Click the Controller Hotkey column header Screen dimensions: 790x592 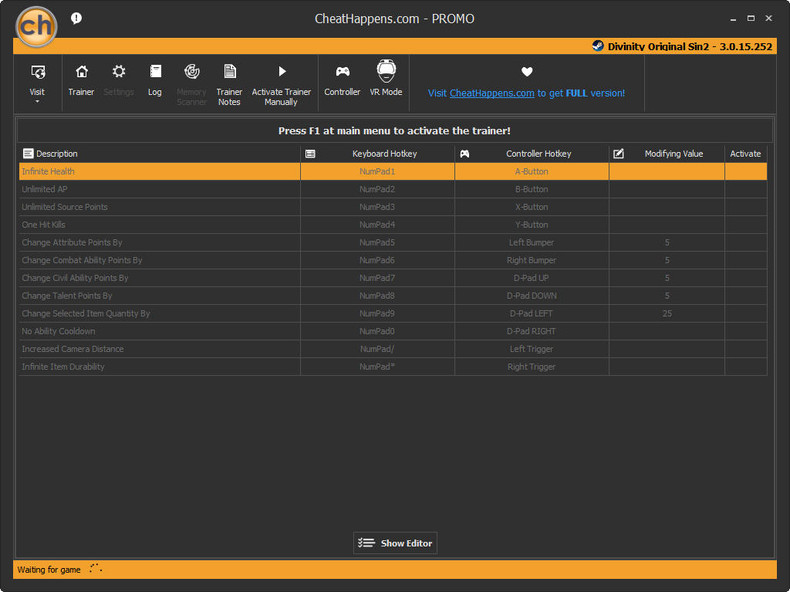point(532,154)
